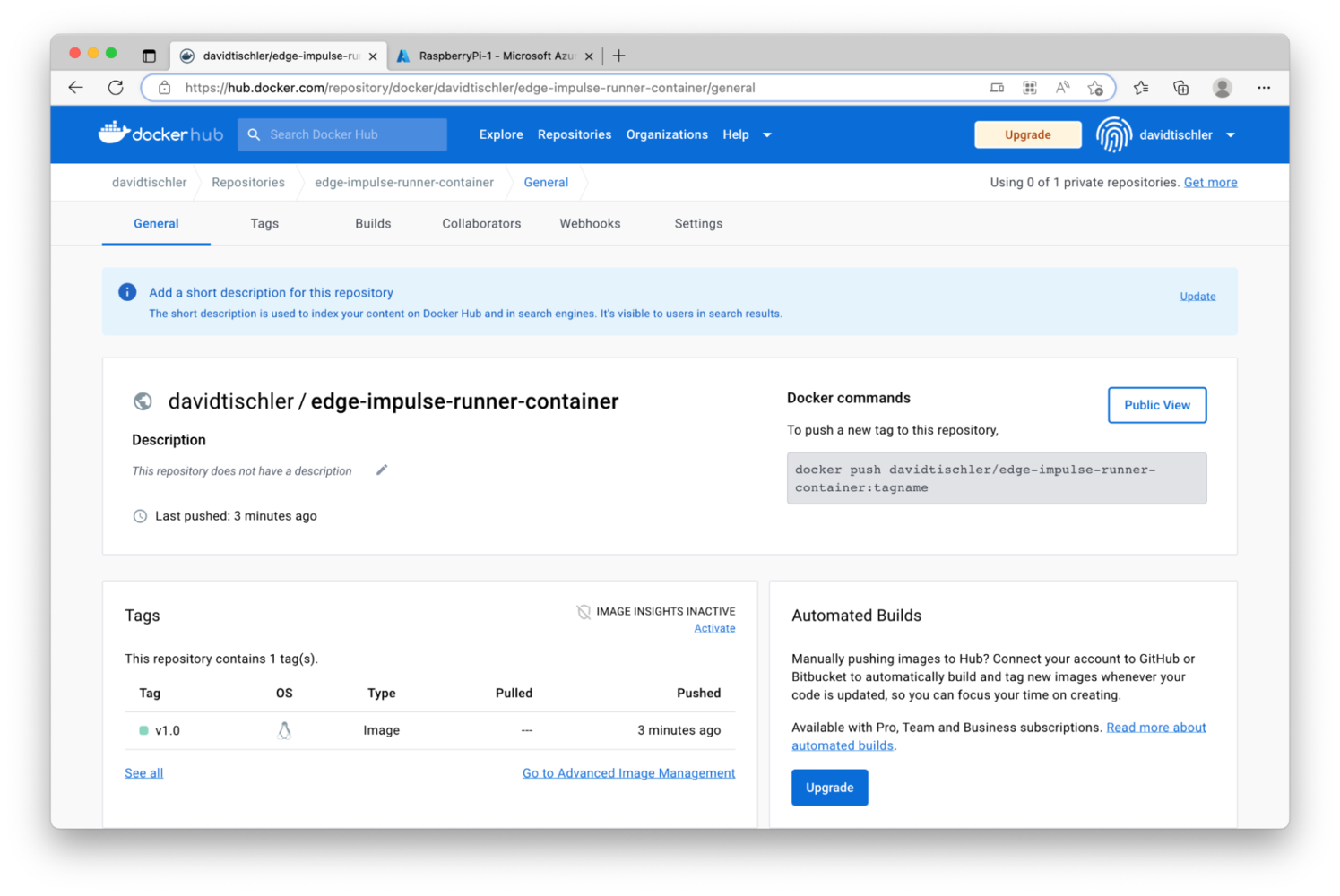Click the Update link in the banner
1340x896 pixels.
pos(1197,297)
